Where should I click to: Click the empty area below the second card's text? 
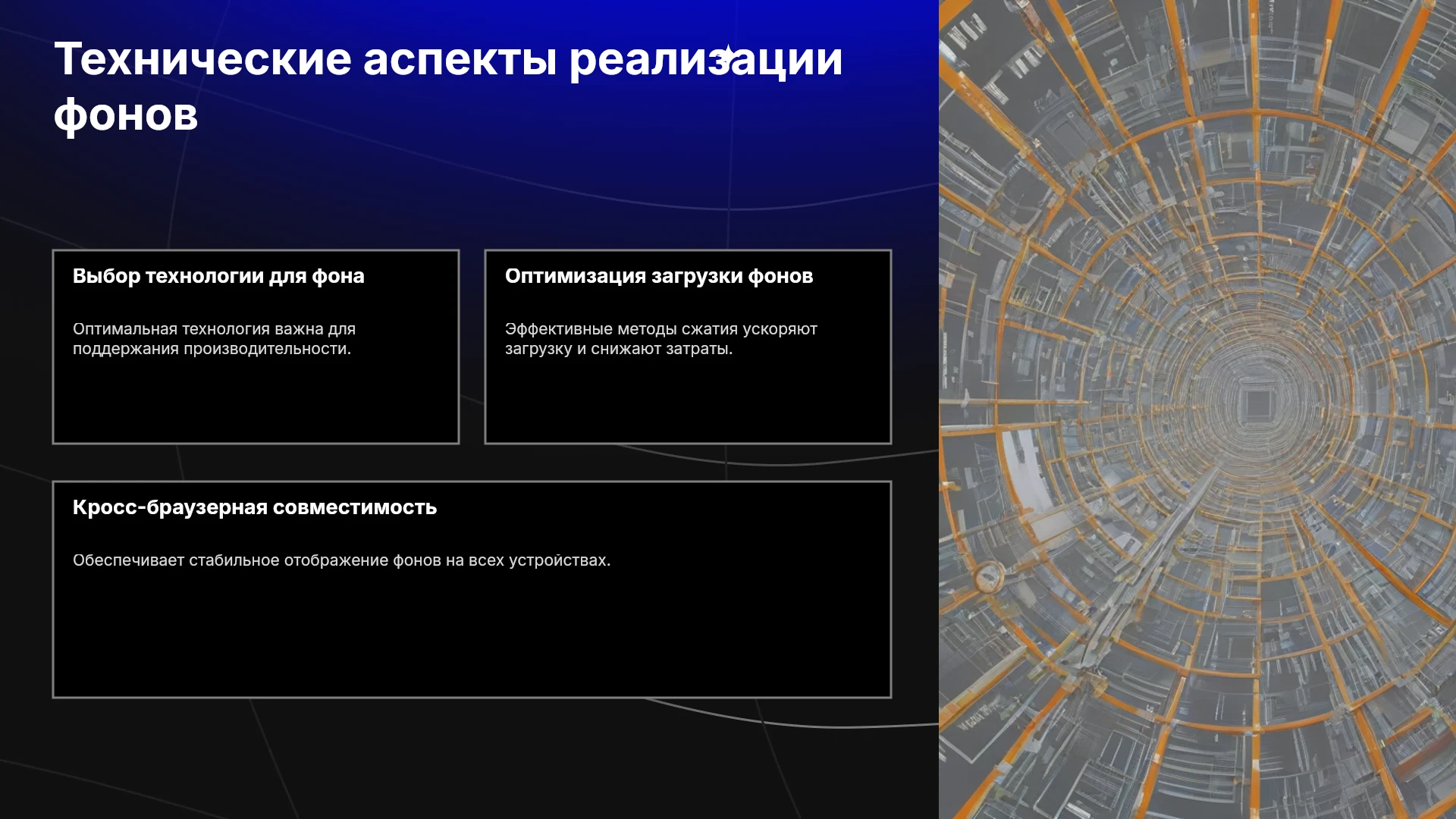click(x=688, y=402)
